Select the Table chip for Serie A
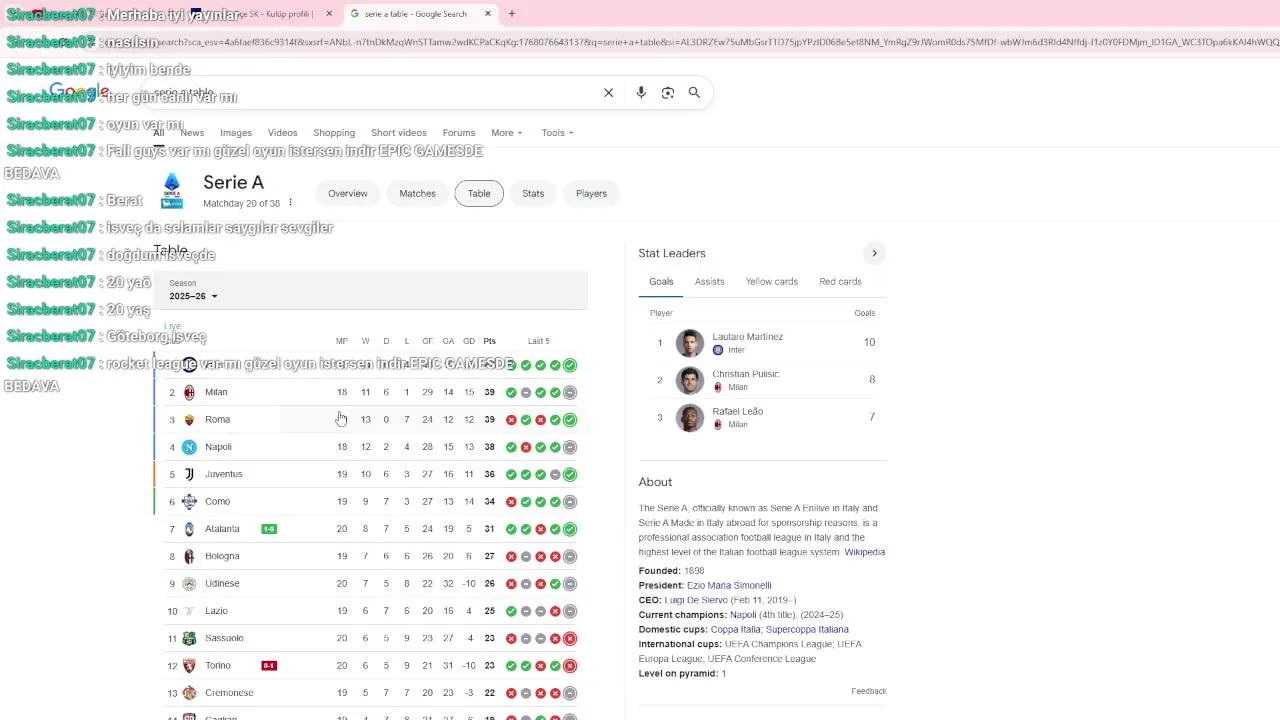This screenshot has height=720, width=1280. [479, 193]
